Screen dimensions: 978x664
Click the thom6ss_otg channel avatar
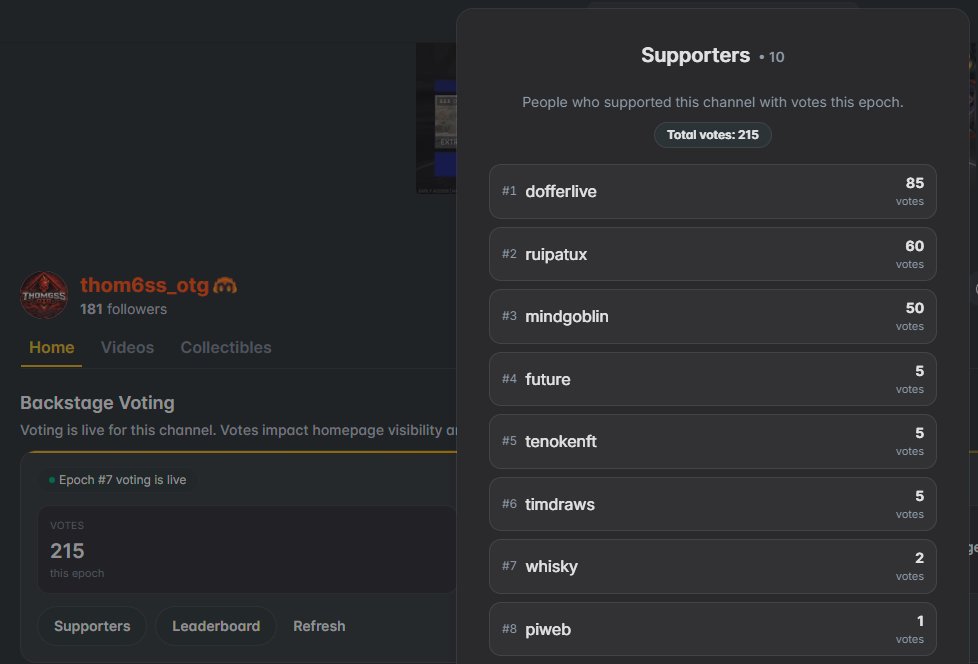(44, 295)
